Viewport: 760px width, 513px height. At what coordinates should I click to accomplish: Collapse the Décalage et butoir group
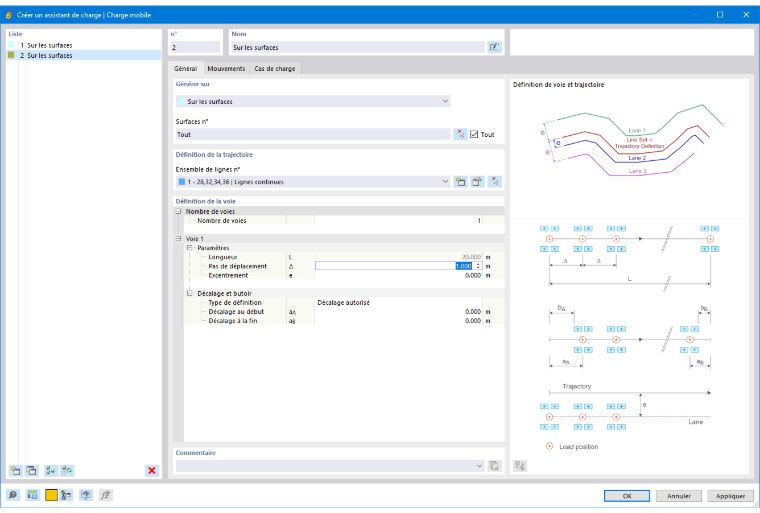pyautogui.click(x=190, y=293)
